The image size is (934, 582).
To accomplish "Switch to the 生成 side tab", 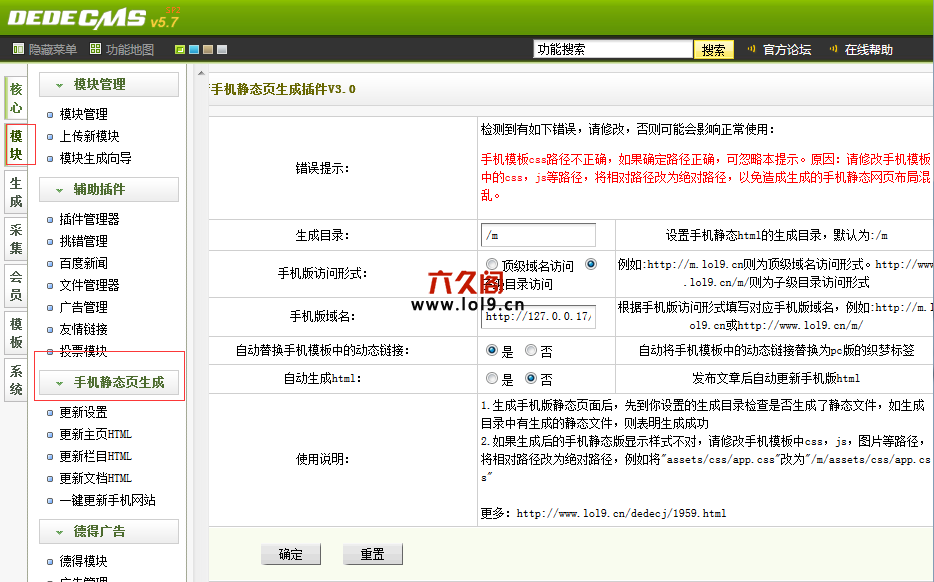I will tap(16, 192).
